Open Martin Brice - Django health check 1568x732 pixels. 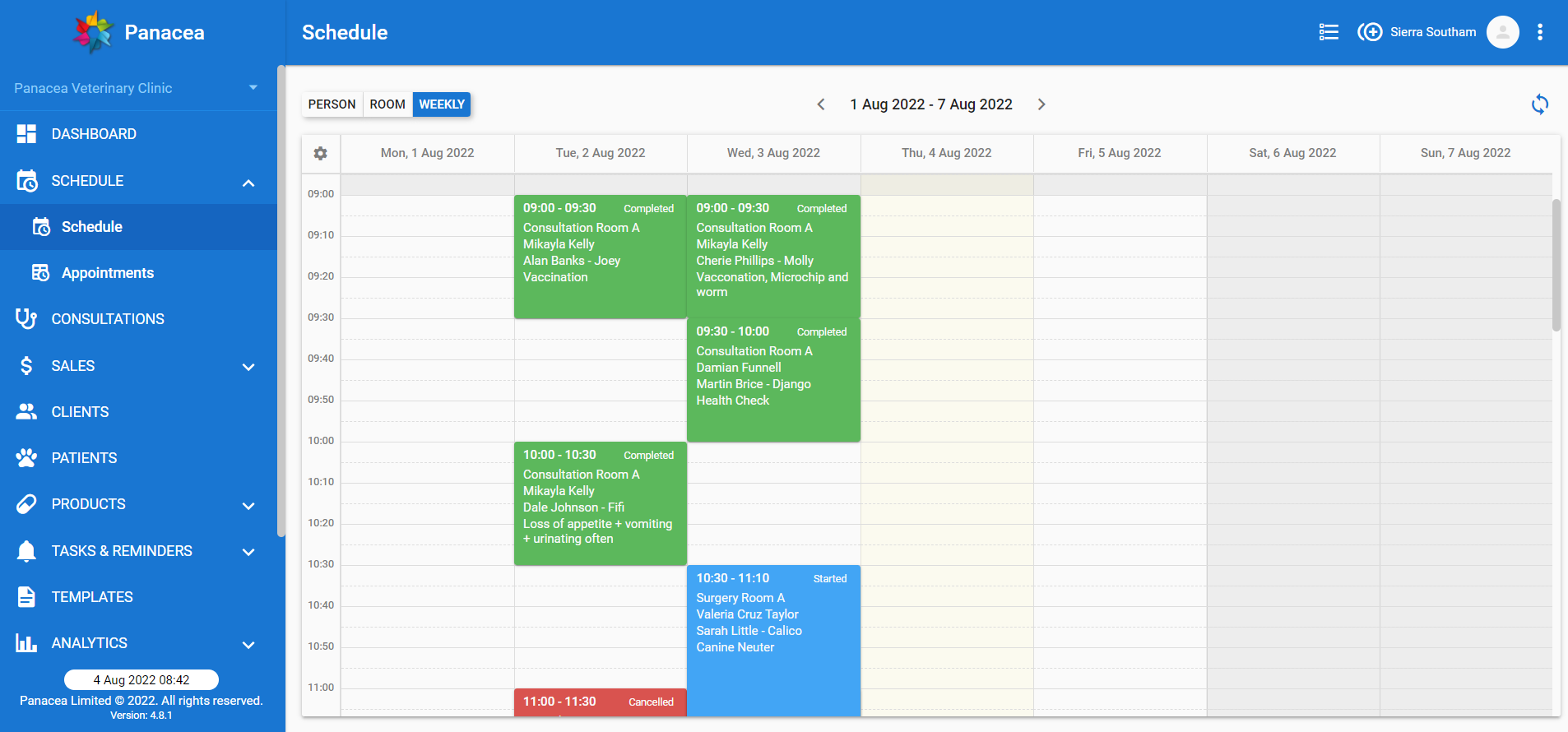(x=773, y=380)
